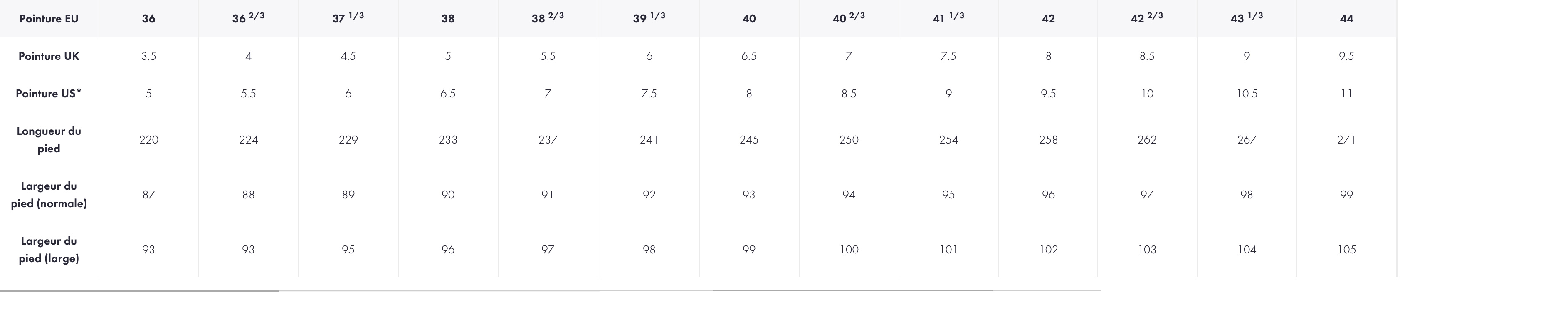Screen dimensions: 1568x332
Task: Click the EU 43 1/3 column header
Action: click(x=1246, y=18)
